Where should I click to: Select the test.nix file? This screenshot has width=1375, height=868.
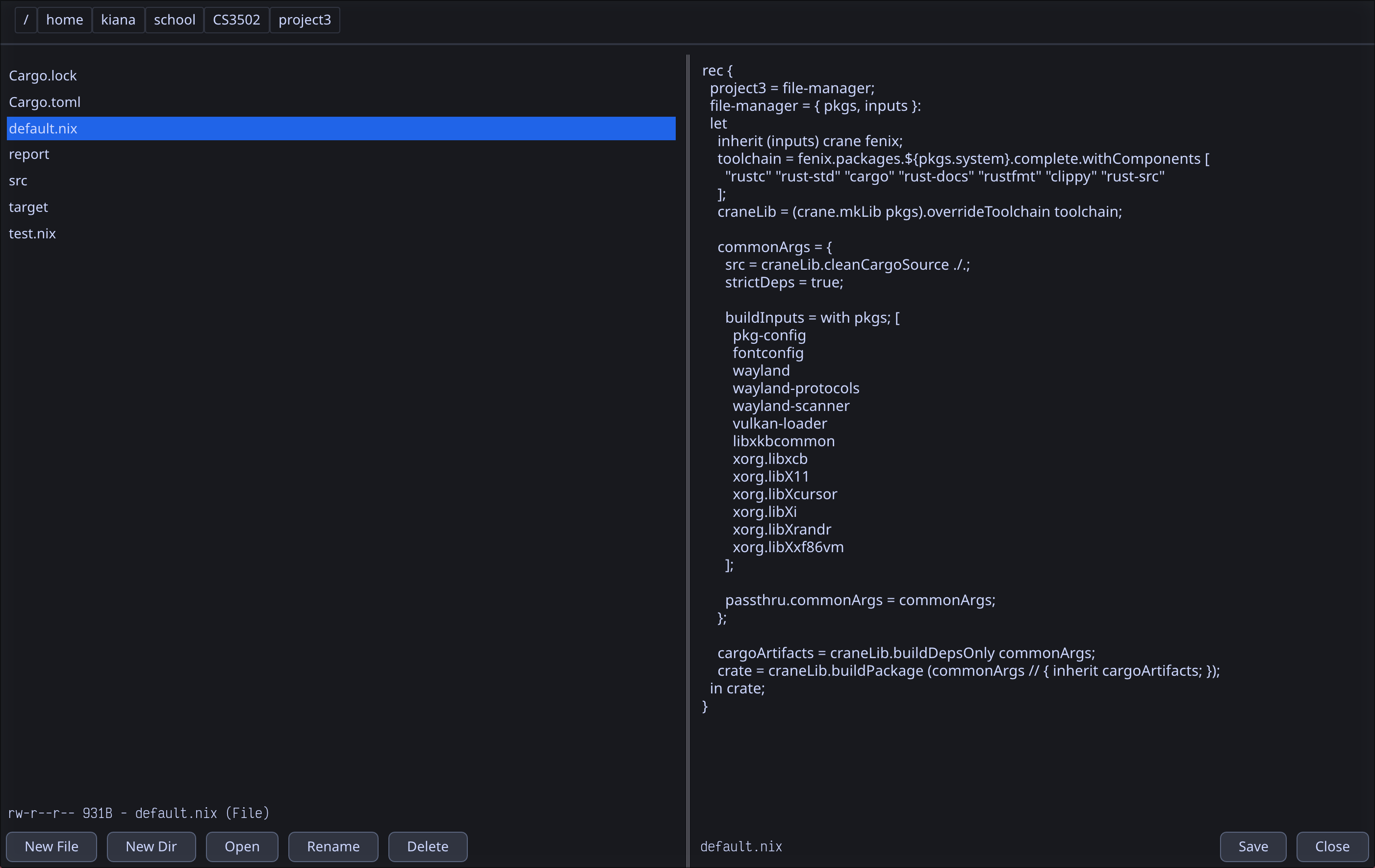click(32, 233)
